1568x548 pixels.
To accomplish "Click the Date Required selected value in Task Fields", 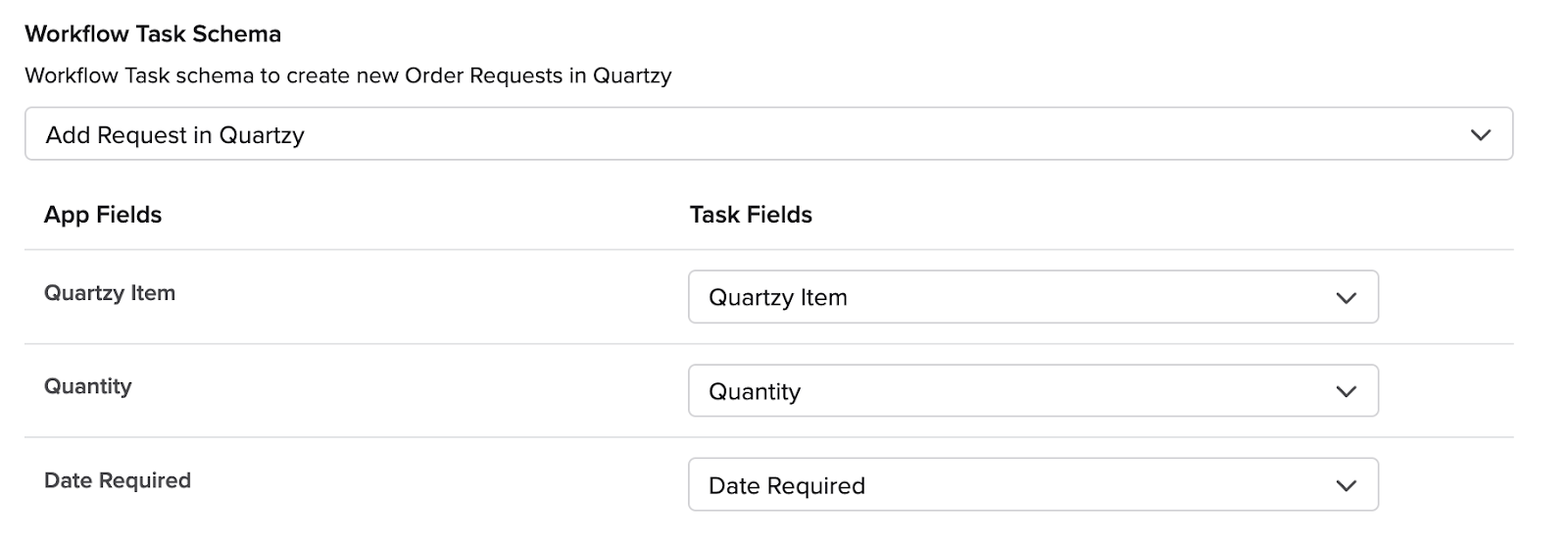I will click(x=787, y=486).
